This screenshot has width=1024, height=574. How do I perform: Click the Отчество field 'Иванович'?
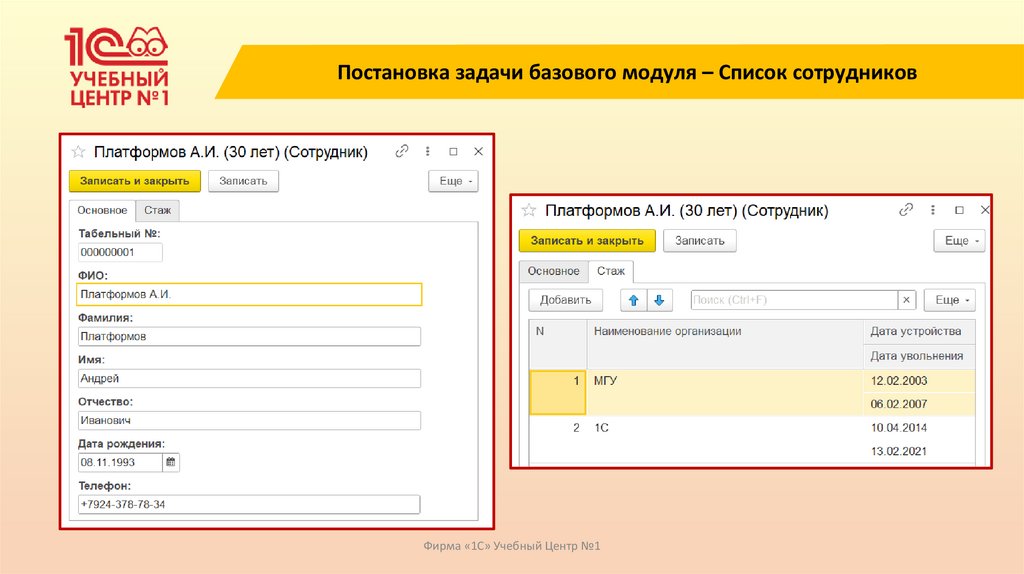249,420
